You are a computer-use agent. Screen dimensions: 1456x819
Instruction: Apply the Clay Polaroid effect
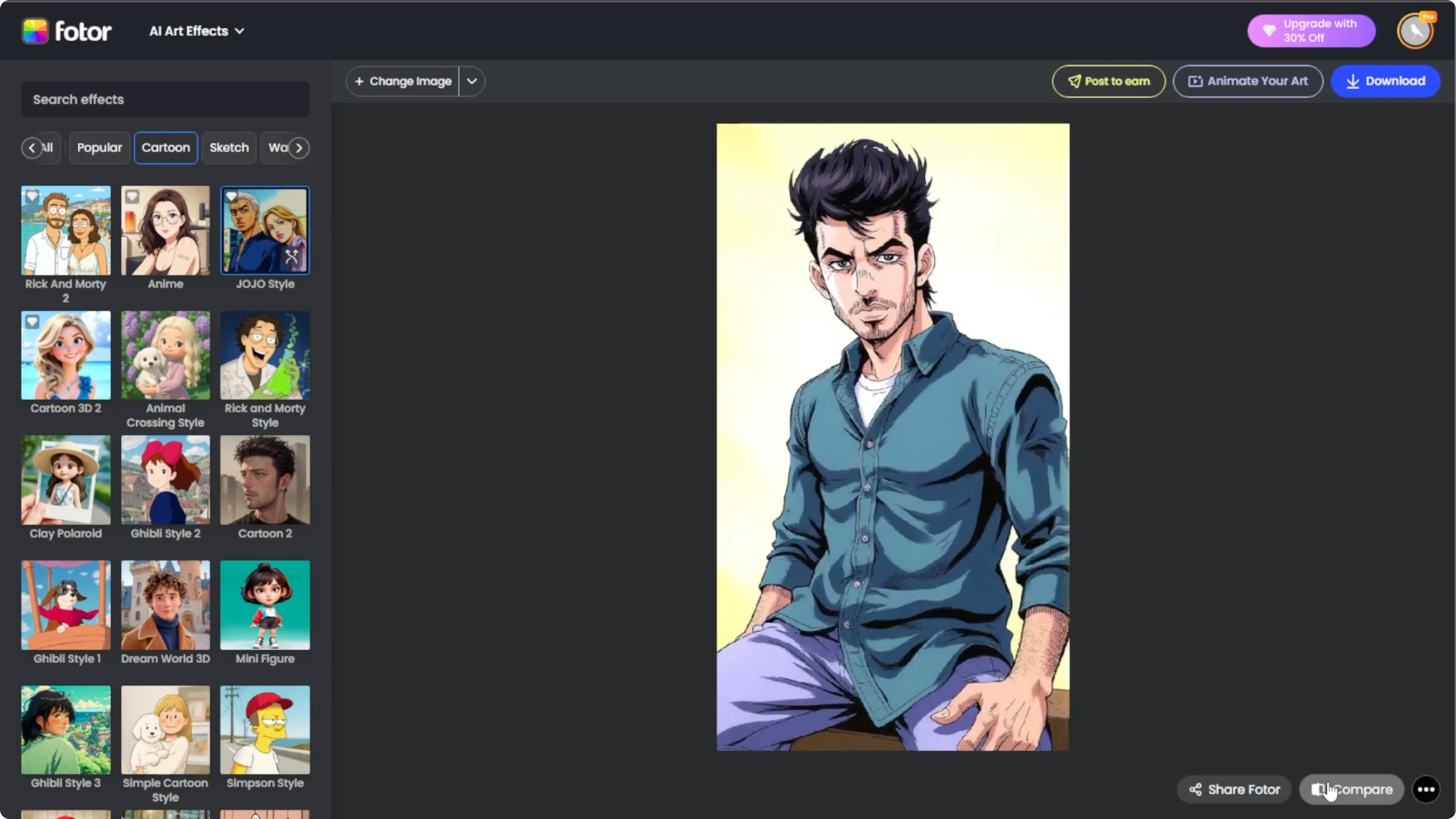pos(66,480)
